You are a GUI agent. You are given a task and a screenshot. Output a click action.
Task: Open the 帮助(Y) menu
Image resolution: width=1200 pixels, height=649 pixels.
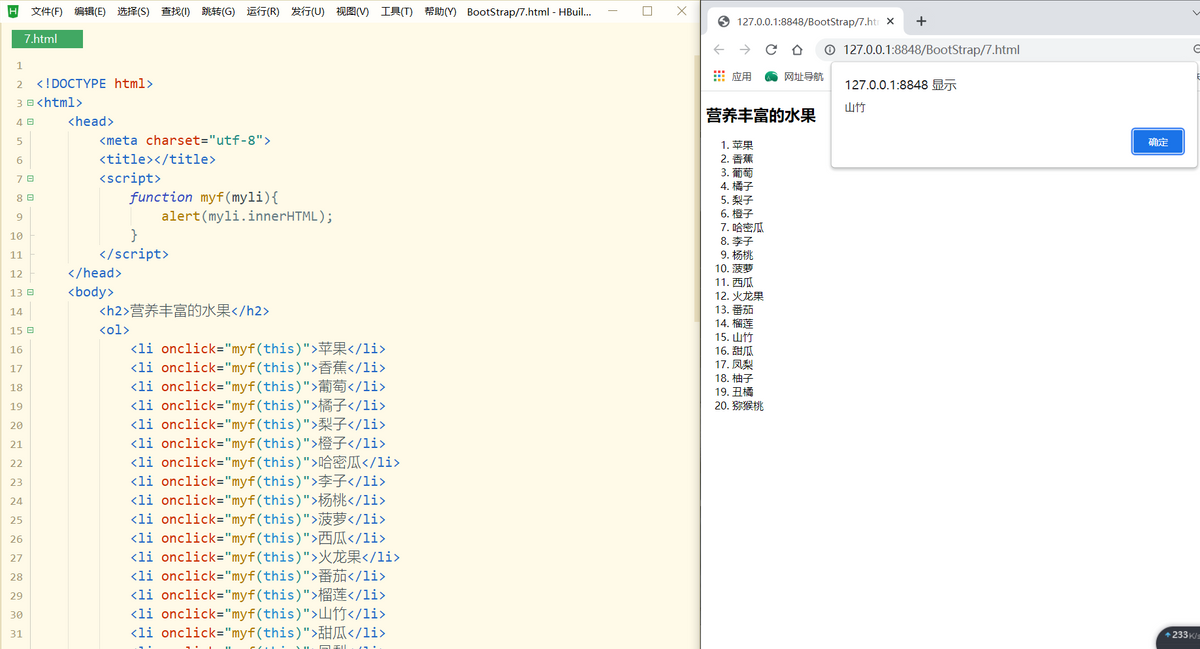click(x=440, y=12)
